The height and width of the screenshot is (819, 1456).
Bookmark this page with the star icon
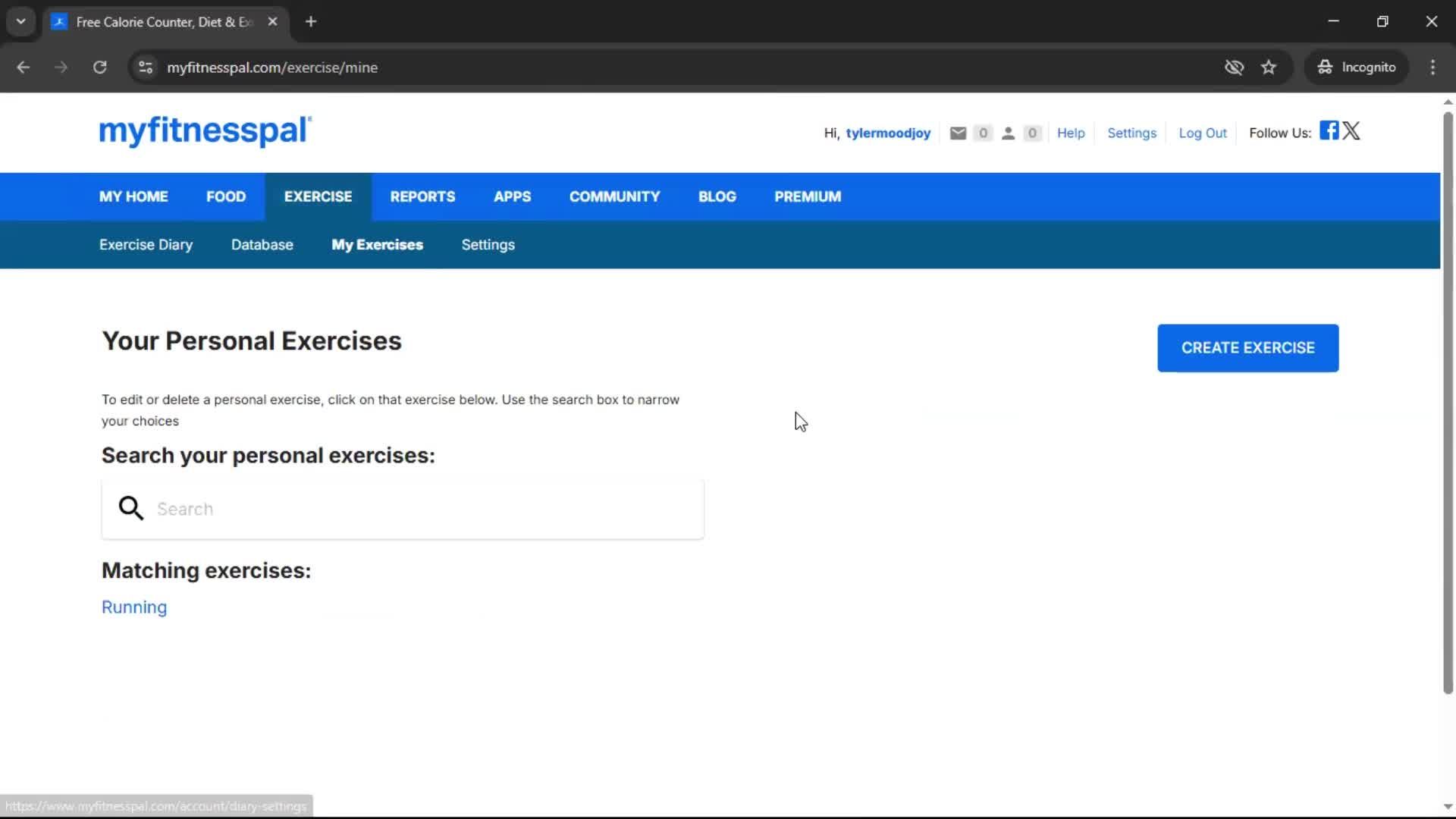point(1269,67)
